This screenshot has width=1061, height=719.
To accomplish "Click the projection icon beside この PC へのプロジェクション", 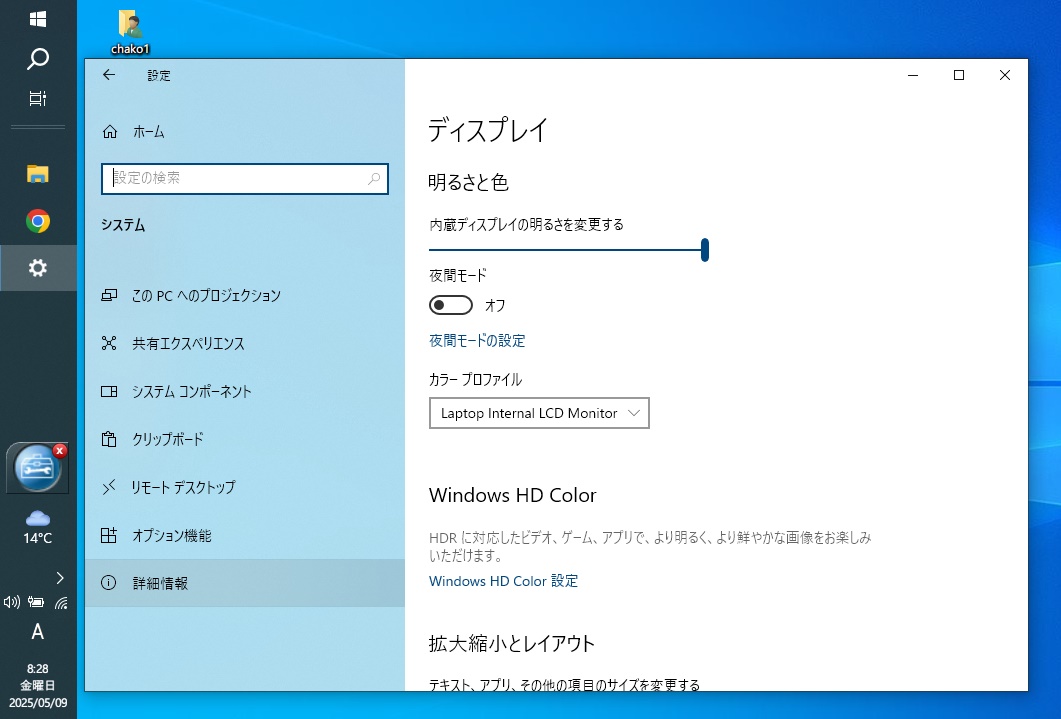I will point(109,295).
